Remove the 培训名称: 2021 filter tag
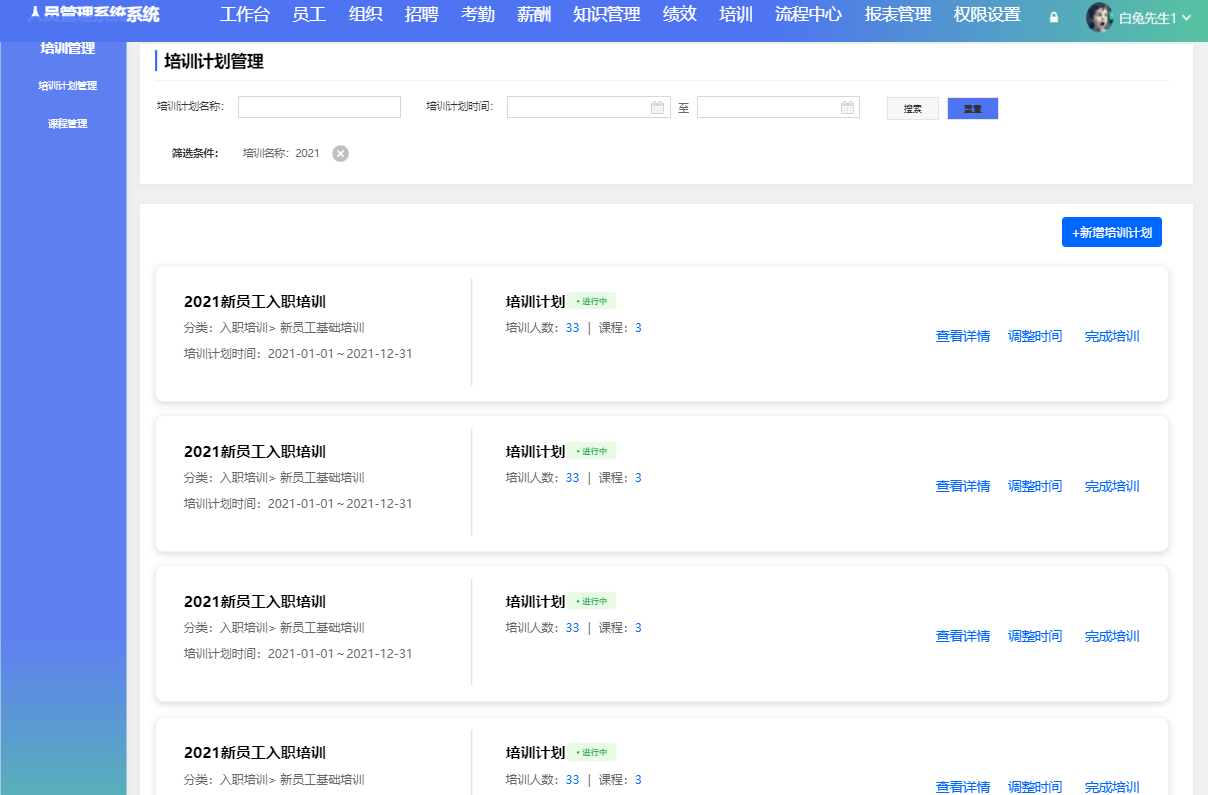 click(339, 153)
